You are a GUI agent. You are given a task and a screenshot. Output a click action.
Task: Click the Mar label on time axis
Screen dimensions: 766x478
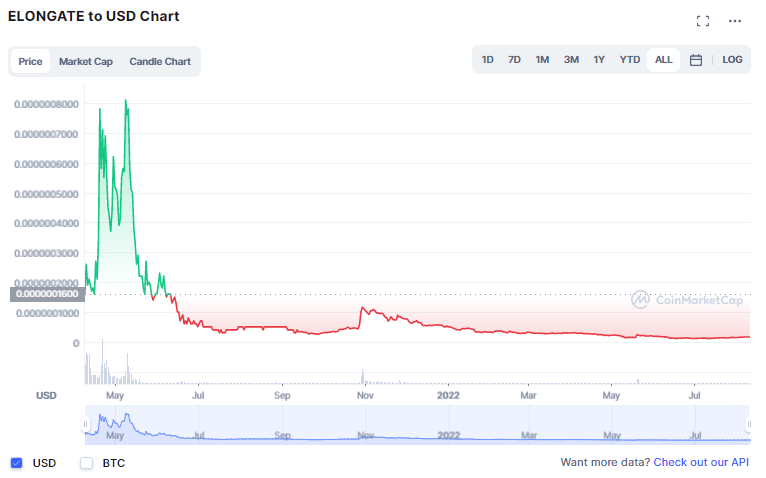[528, 395]
